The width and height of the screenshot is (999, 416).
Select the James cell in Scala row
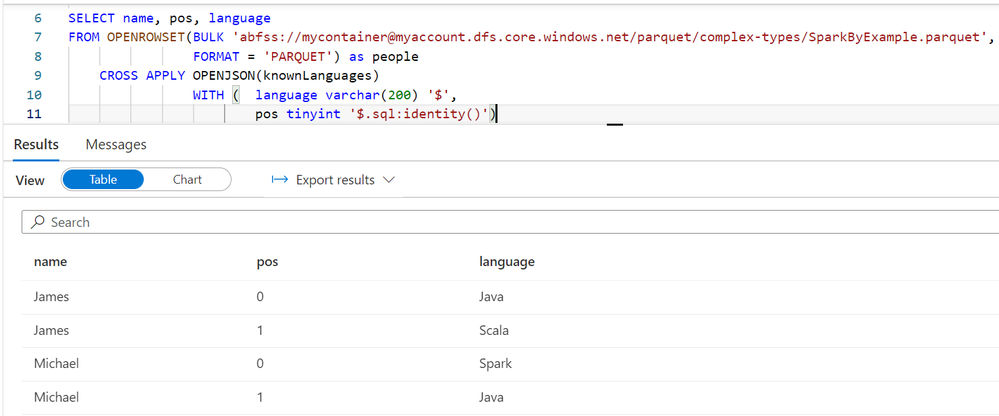(51, 331)
